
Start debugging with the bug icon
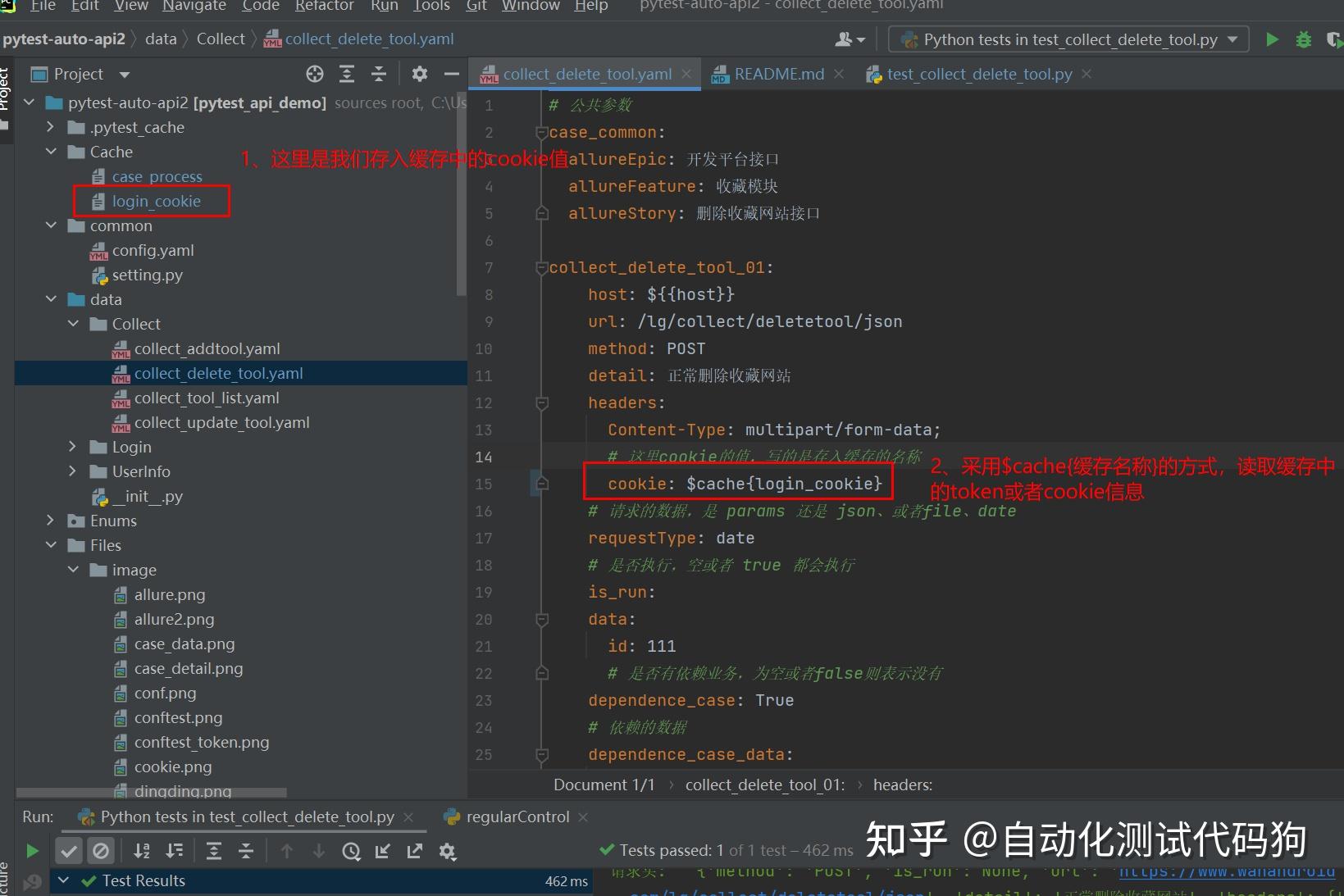1304,39
